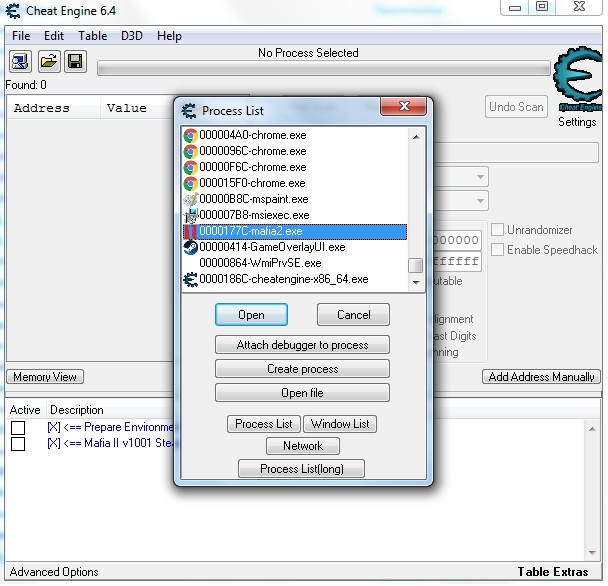
Task: Check the Mafia II v1001 active box
Action: tap(18, 444)
